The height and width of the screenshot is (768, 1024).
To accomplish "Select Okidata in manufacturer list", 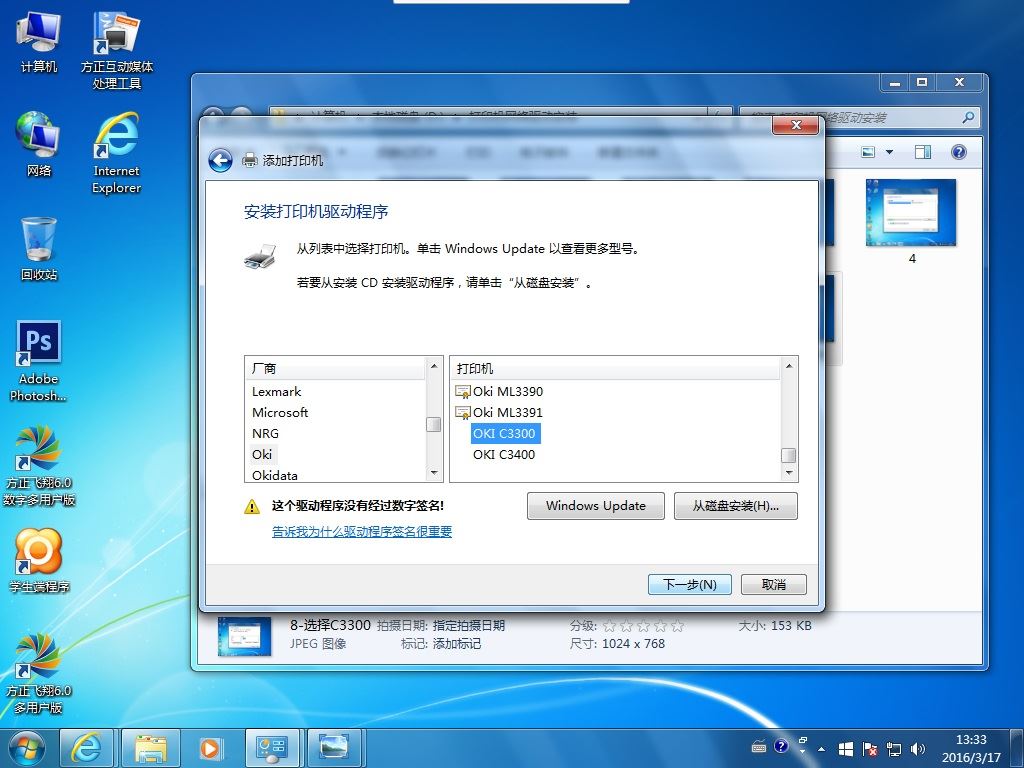I will pos(274,475).
